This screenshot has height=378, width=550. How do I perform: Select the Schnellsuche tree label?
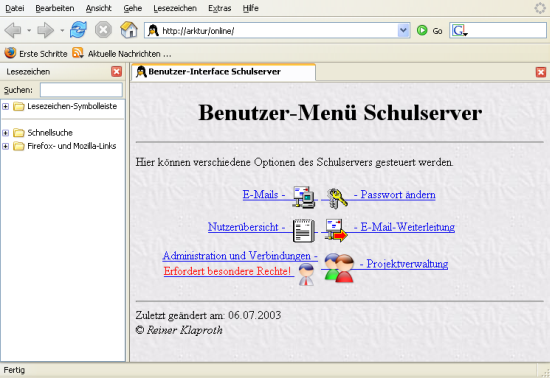coord(50,133)
